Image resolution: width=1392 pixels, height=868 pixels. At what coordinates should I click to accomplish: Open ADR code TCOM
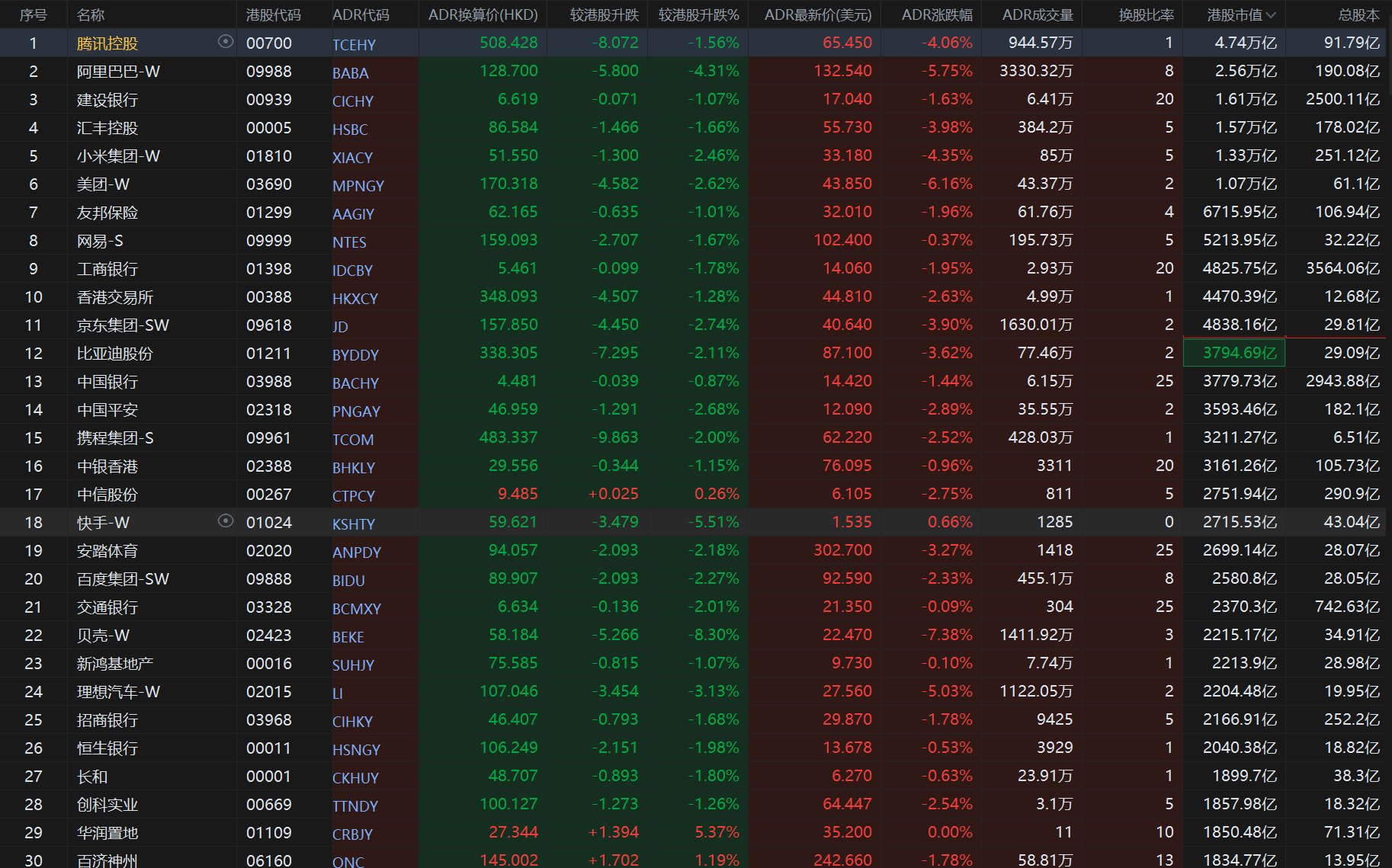(353, 440)
